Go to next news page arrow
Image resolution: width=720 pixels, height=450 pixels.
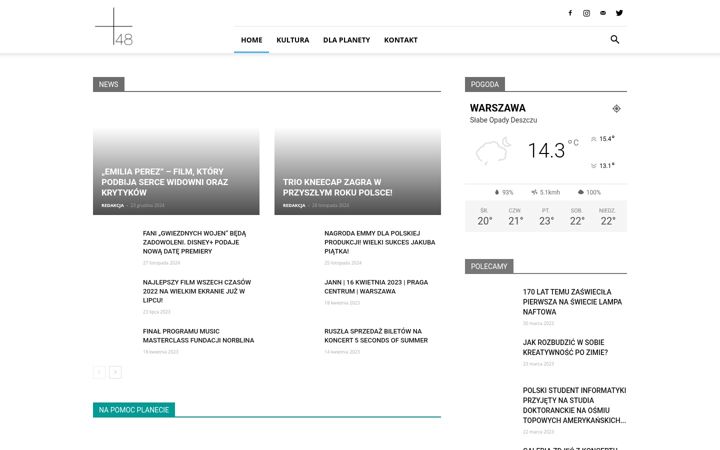[x=115, y=372]
